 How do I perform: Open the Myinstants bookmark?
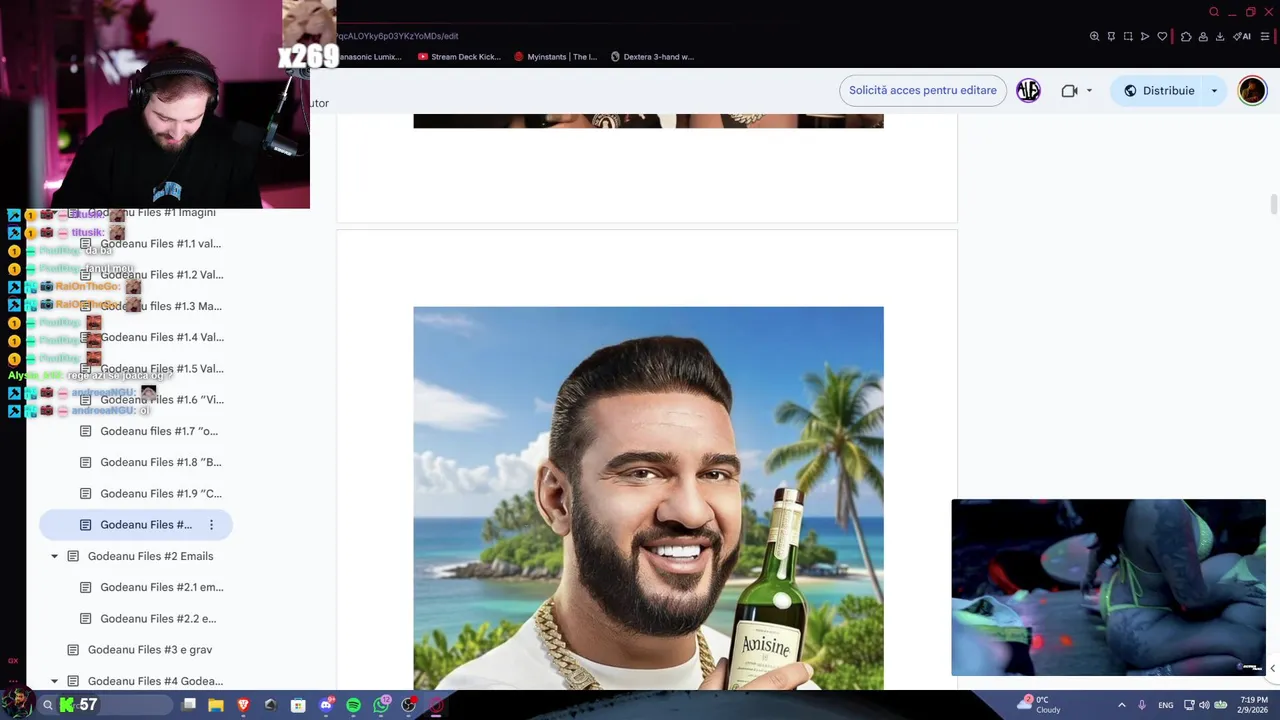click(555, 57)
